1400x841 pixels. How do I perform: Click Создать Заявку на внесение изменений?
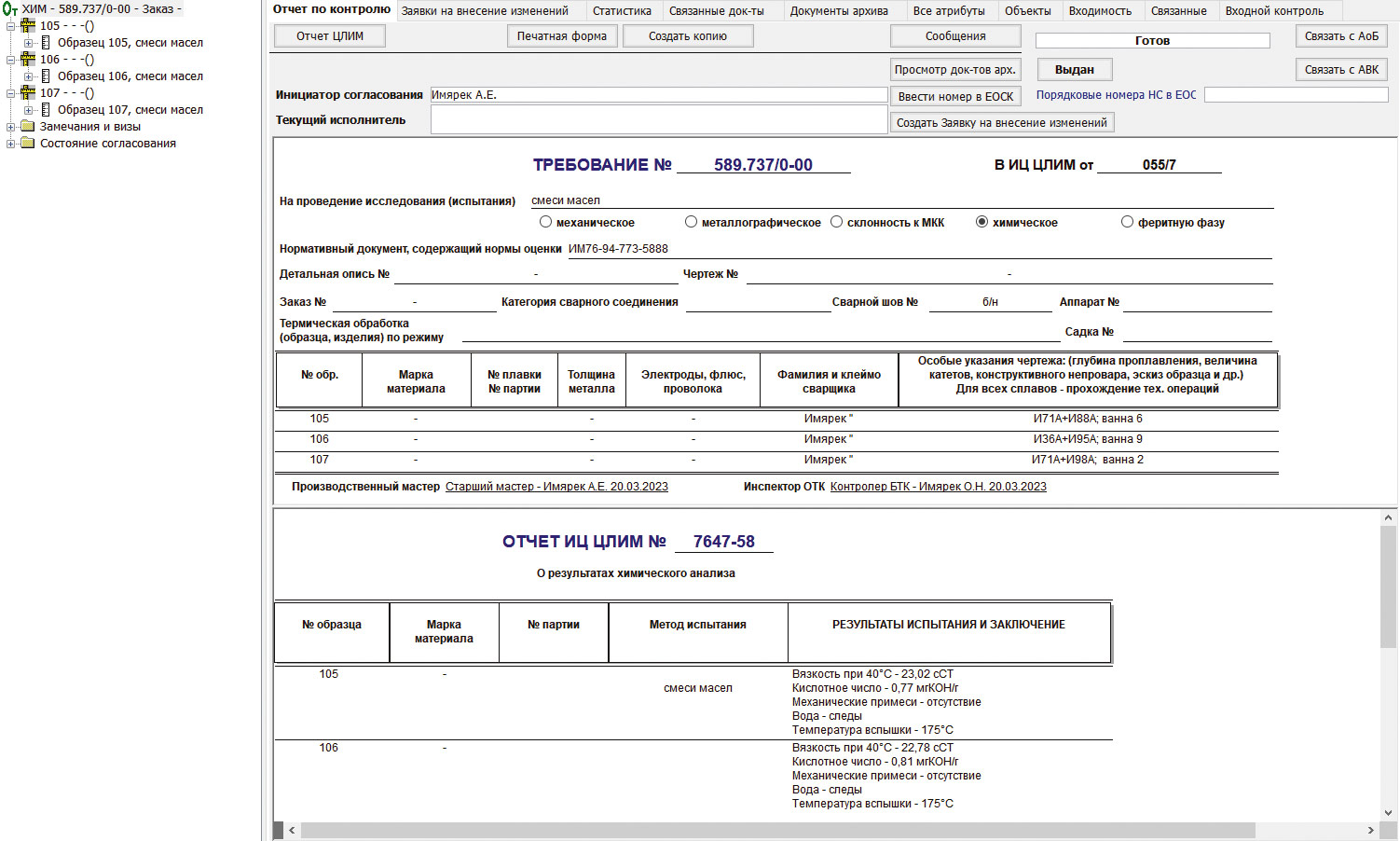coord(1001,123)
